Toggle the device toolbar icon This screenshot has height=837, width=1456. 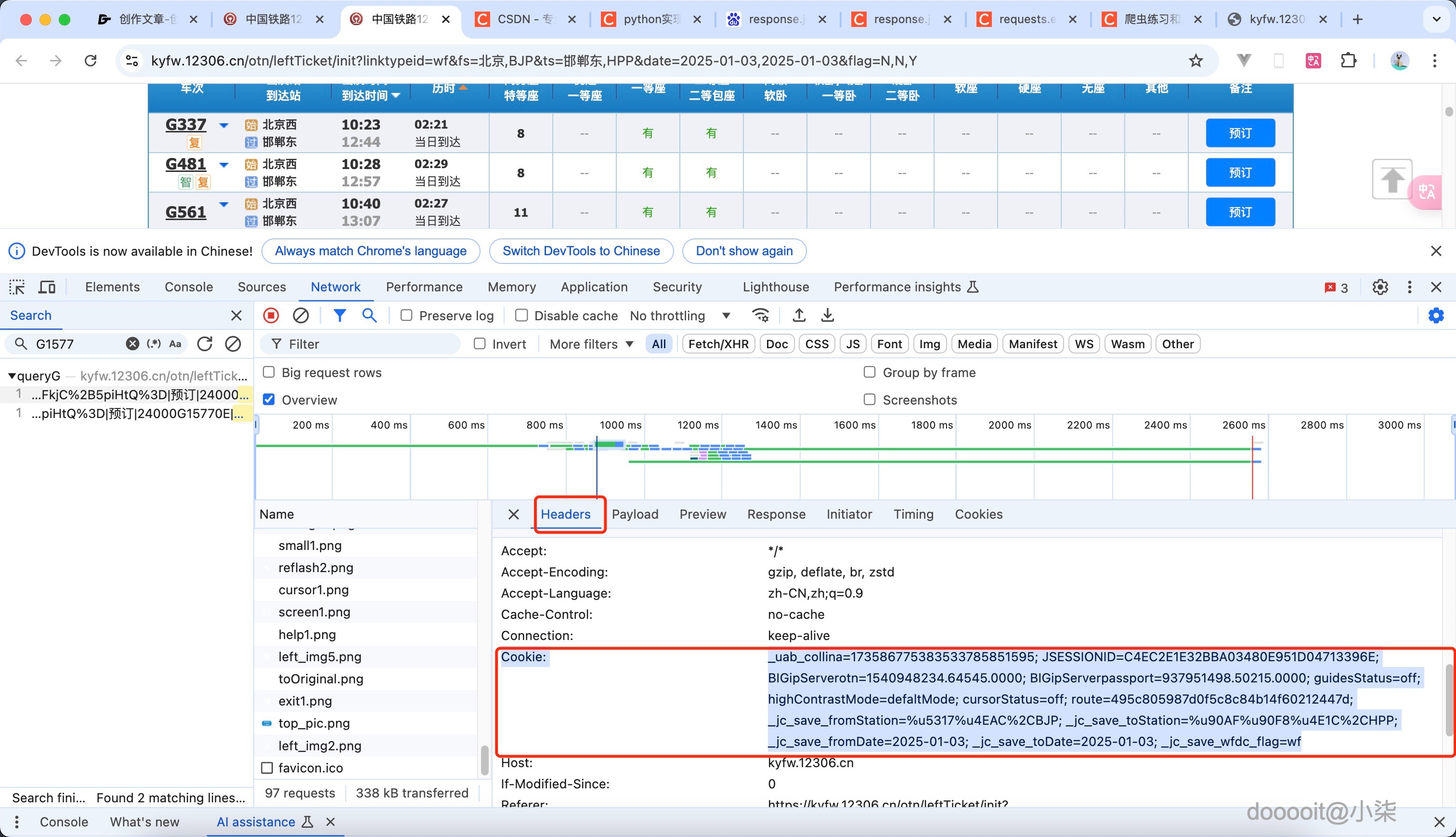click(47, 287)
